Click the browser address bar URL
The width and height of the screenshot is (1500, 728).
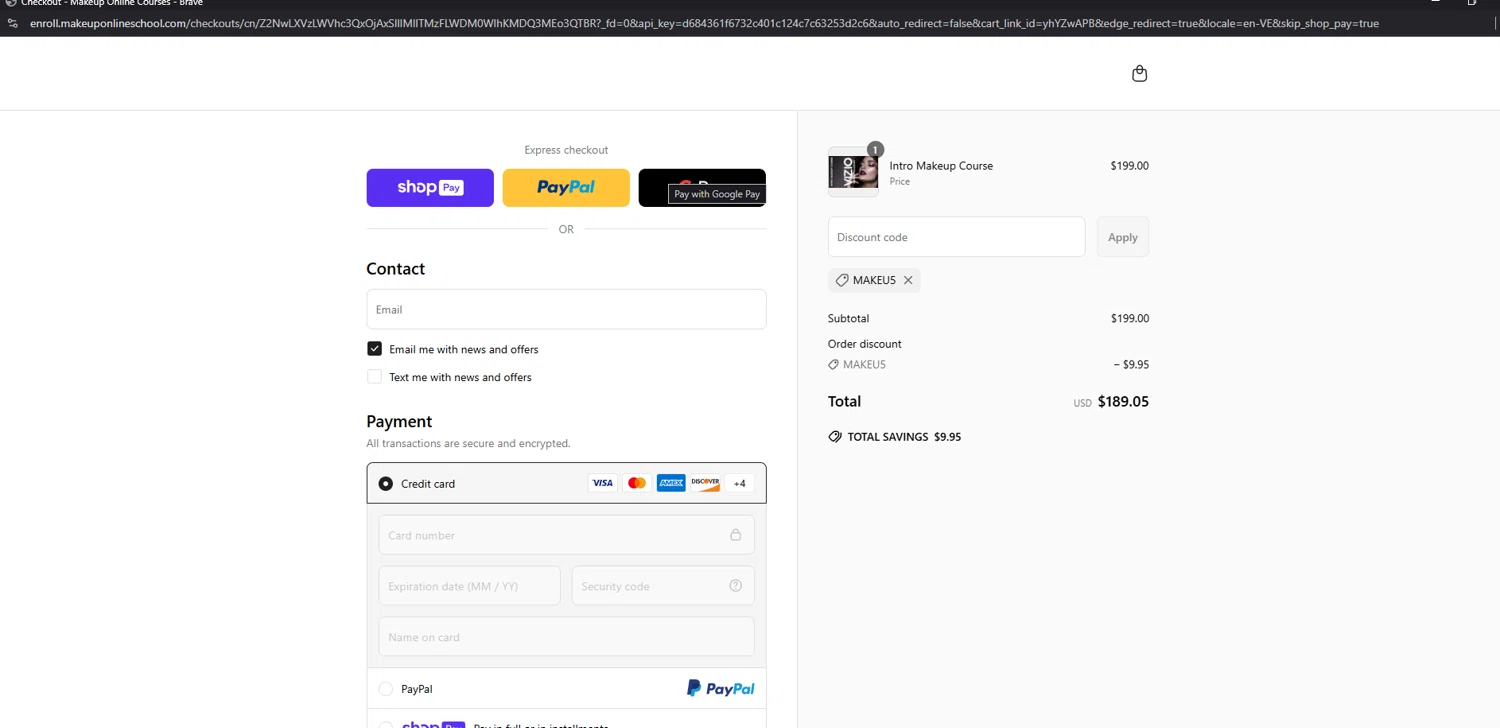704,23
